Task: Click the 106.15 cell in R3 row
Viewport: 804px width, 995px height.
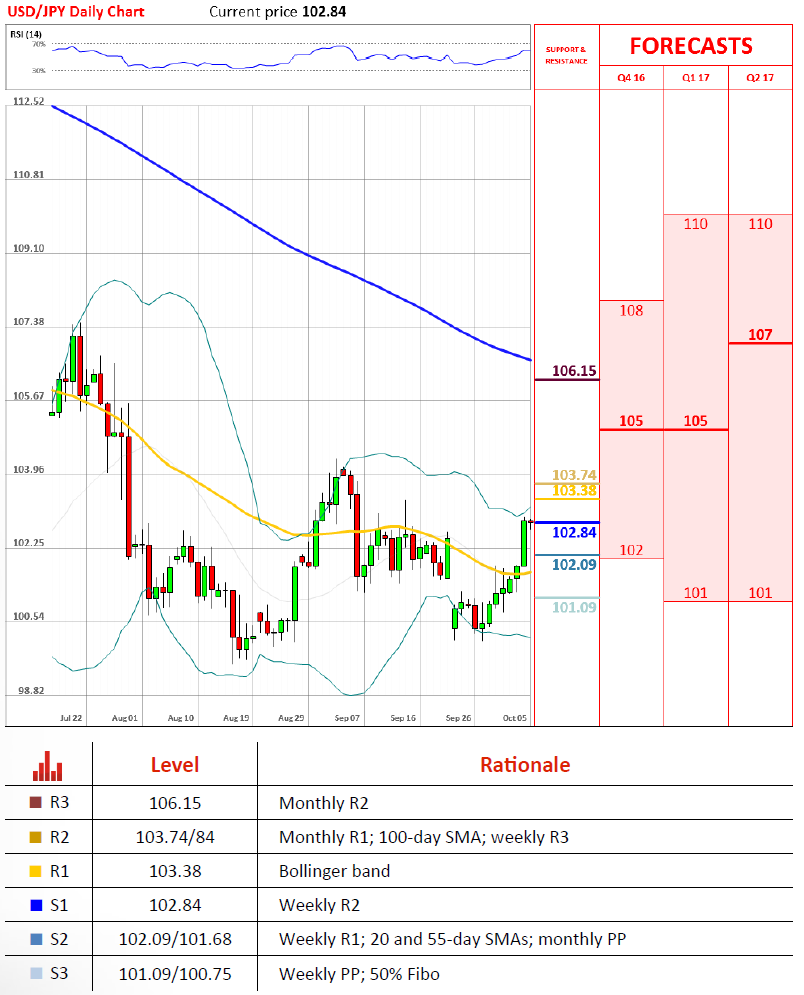Action: tap(175, 803)
